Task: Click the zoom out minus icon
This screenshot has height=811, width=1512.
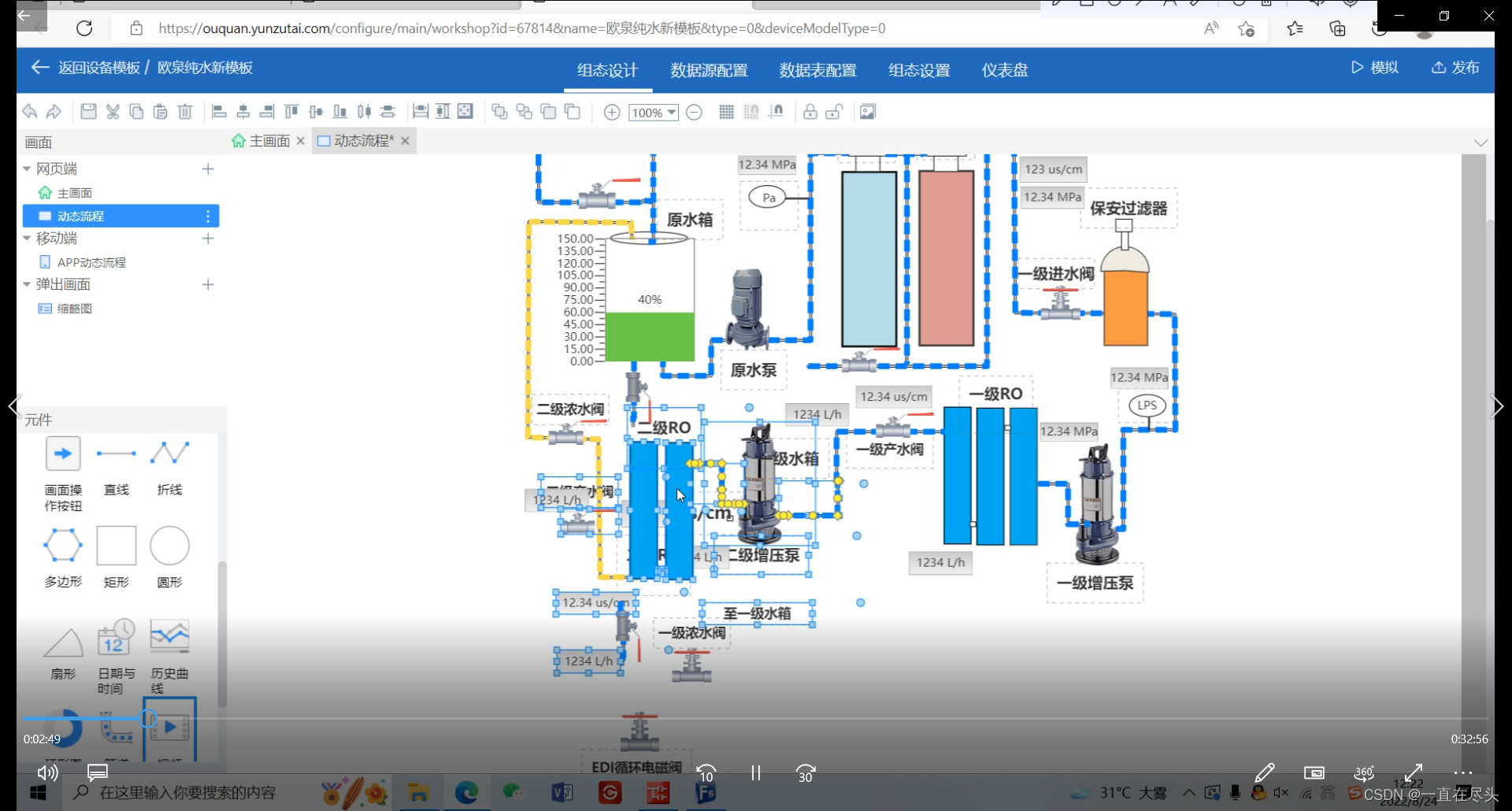Action: point(694,113)
